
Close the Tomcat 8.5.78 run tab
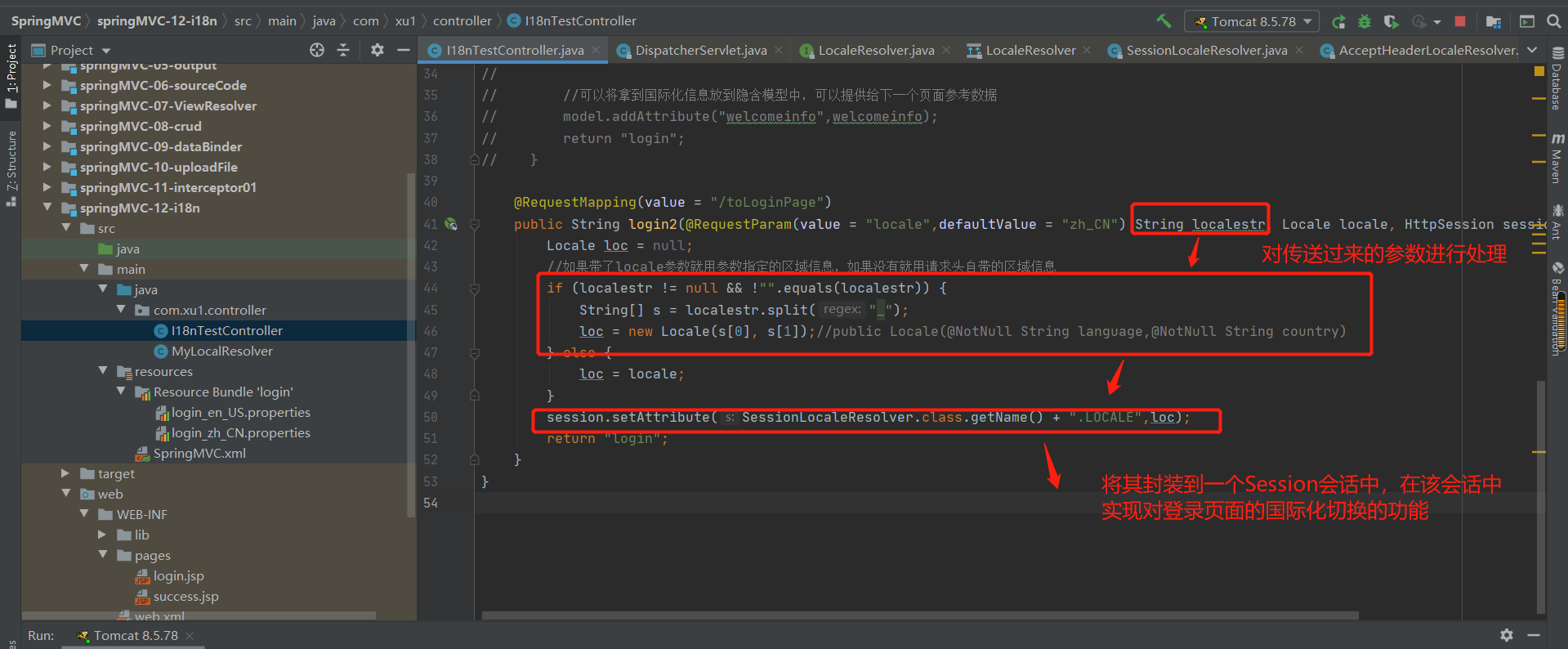(190, 635)
